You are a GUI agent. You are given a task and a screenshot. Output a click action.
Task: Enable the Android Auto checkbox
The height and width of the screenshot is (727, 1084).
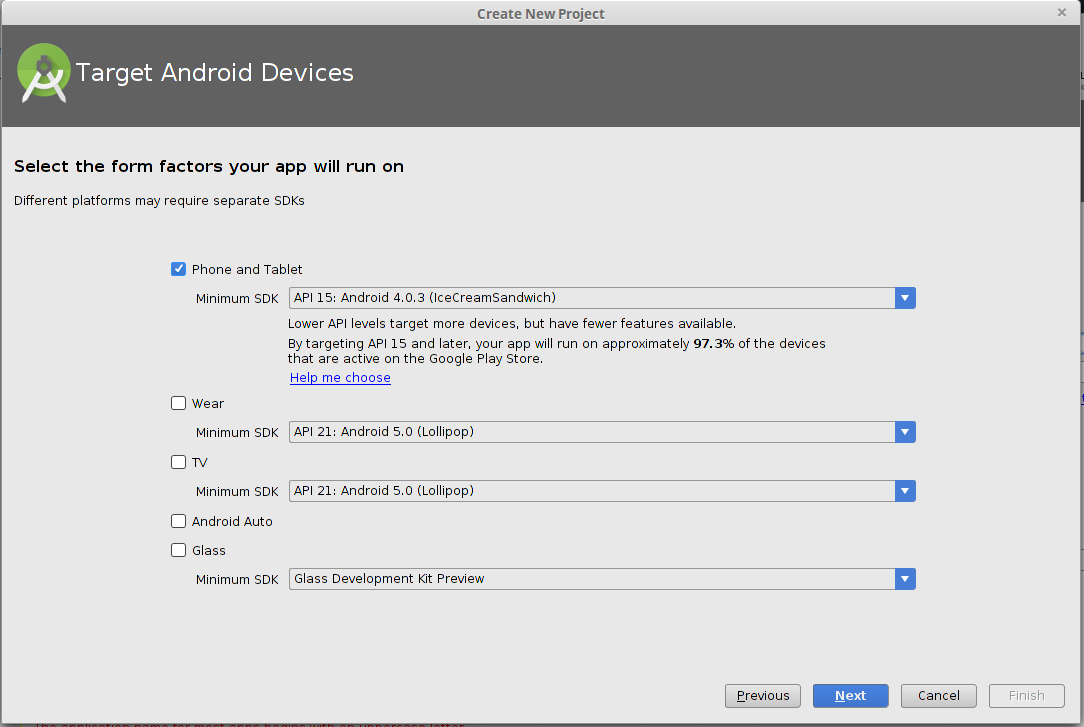click(x=179, y=521)
